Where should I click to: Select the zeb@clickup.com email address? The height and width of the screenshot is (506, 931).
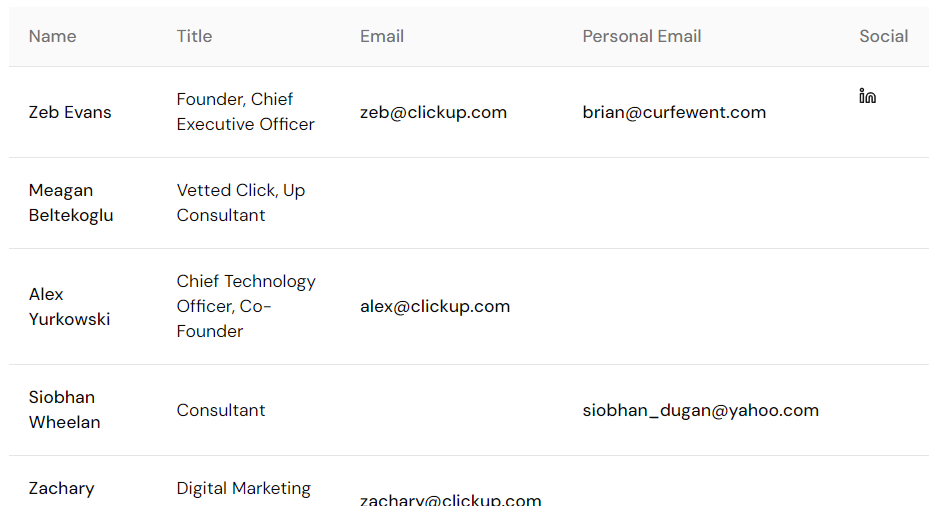tap(433, 112)
